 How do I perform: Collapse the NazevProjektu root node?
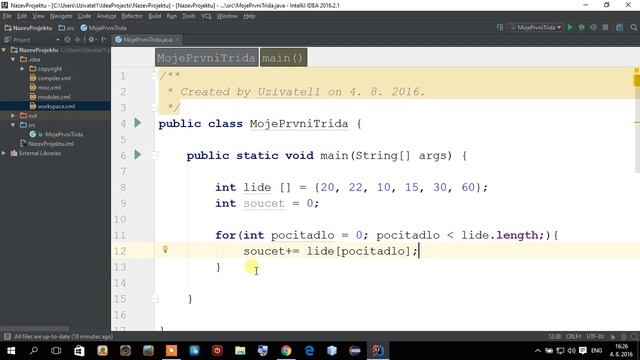click(4, 50)
